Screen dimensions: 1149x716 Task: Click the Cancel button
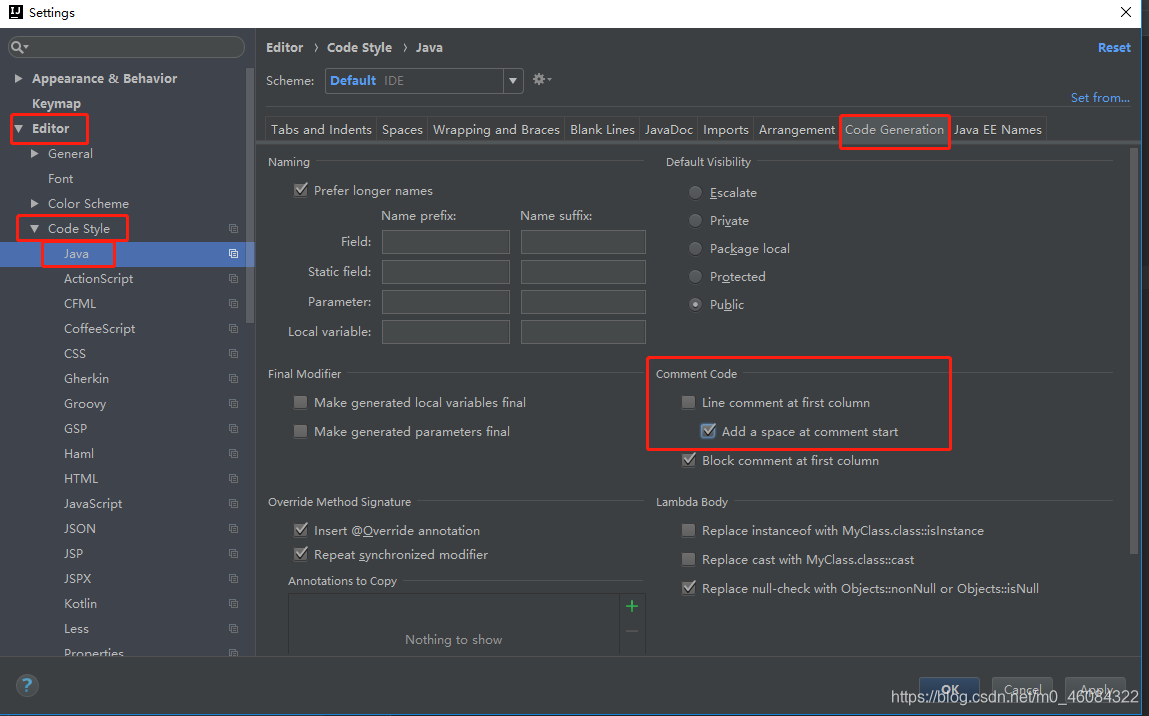tap(1022, 689)
